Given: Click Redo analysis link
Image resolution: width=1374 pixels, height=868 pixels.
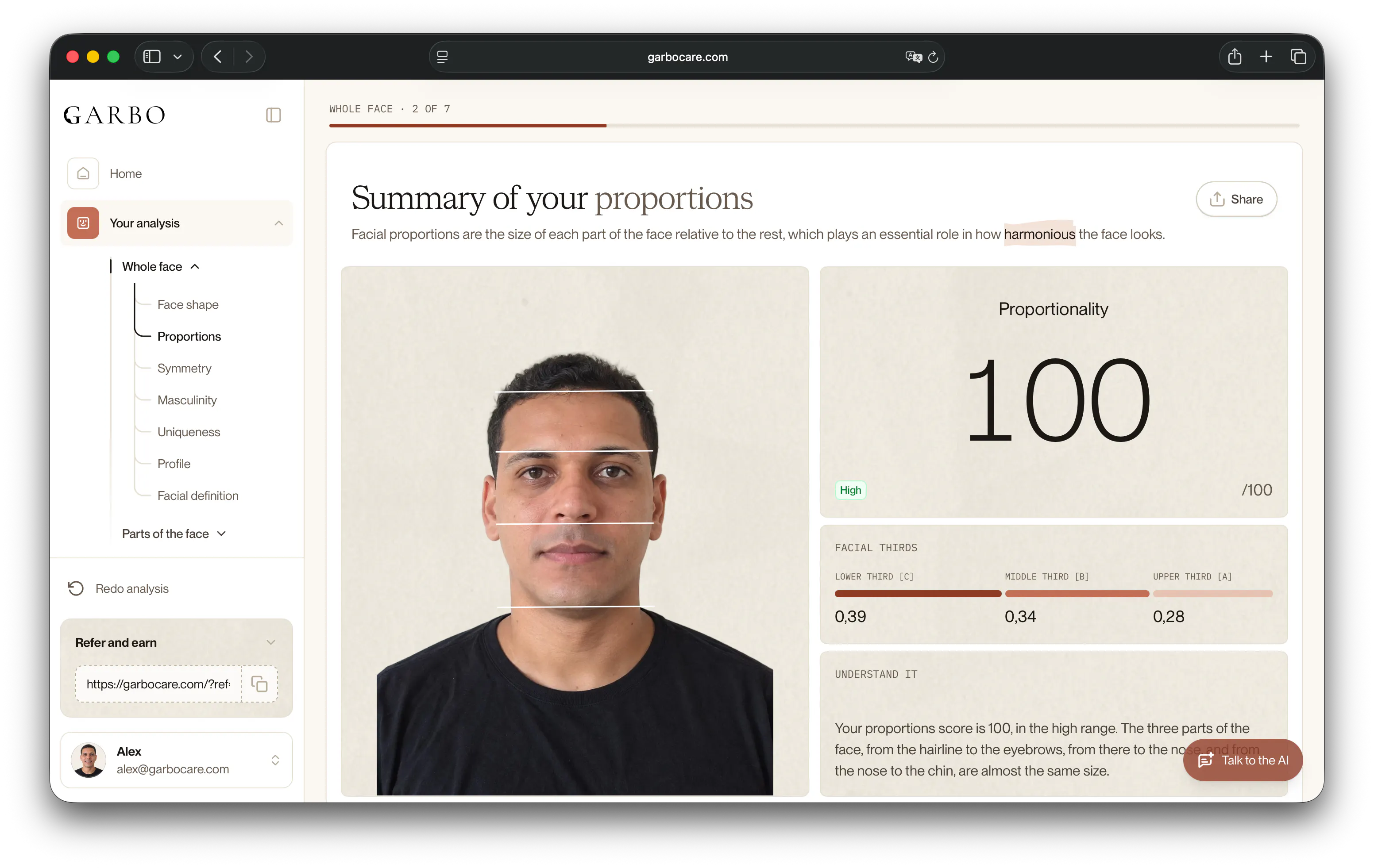Looking at the screenshot, I should coord(132,588).
